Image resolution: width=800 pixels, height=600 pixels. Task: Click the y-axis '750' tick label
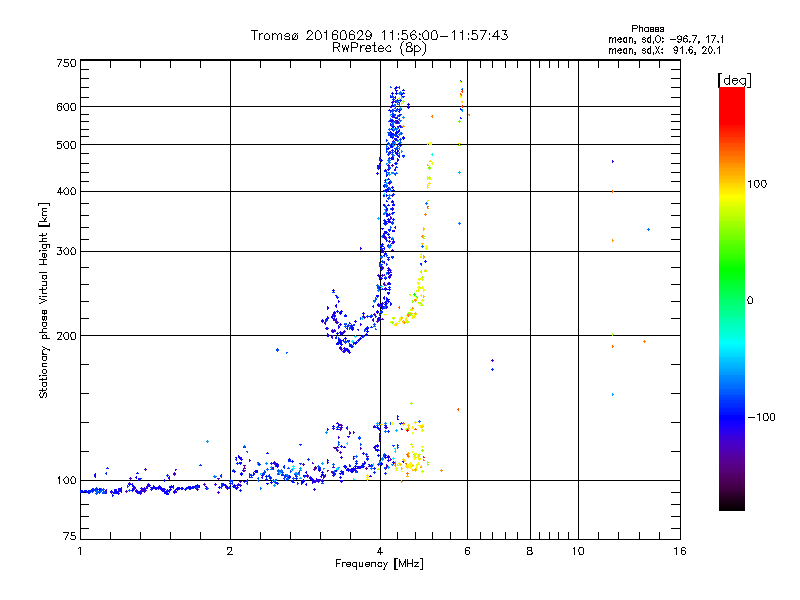click(x=66, y=63)
